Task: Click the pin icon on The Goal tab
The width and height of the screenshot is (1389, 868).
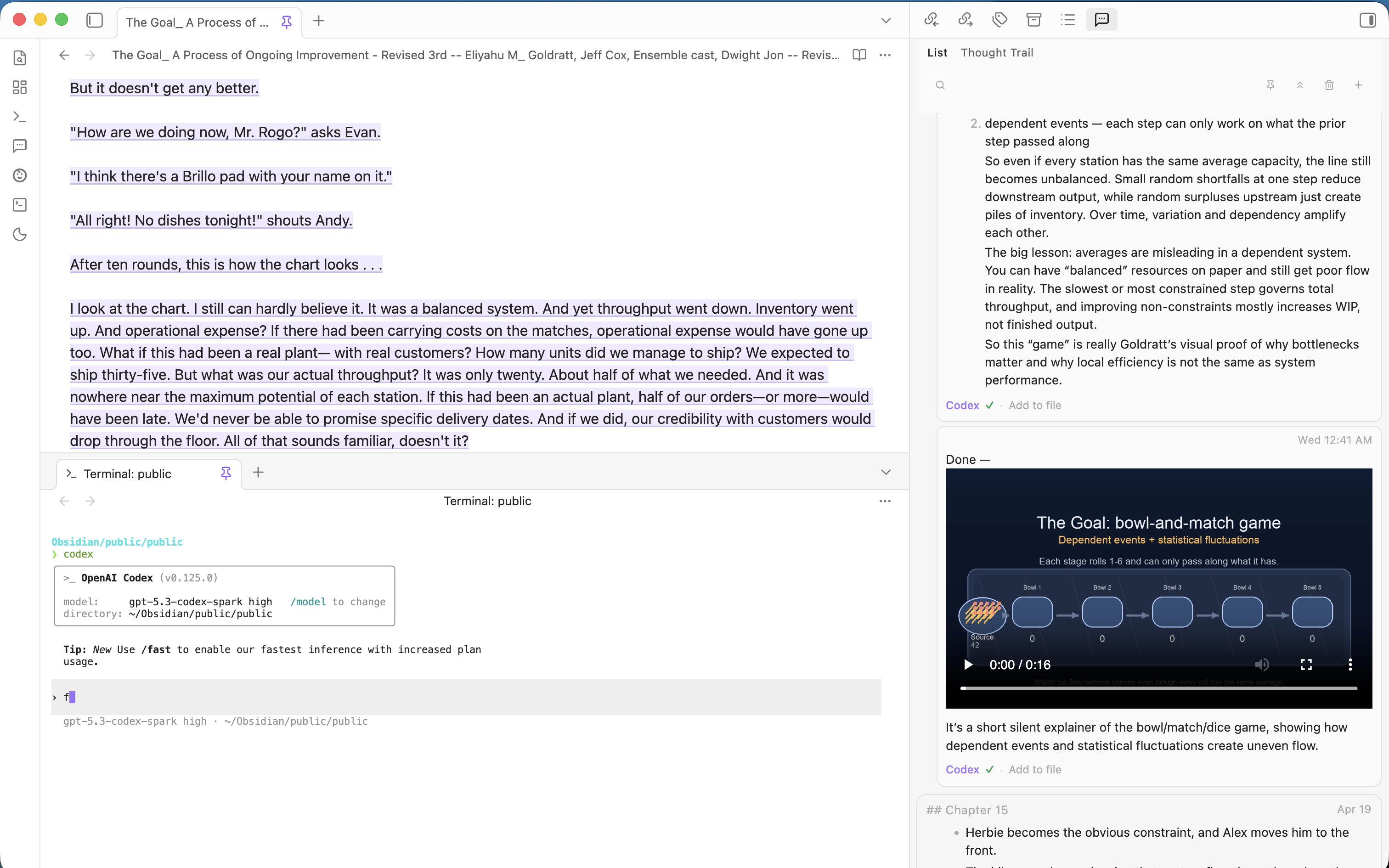Action: click(287, 22)
